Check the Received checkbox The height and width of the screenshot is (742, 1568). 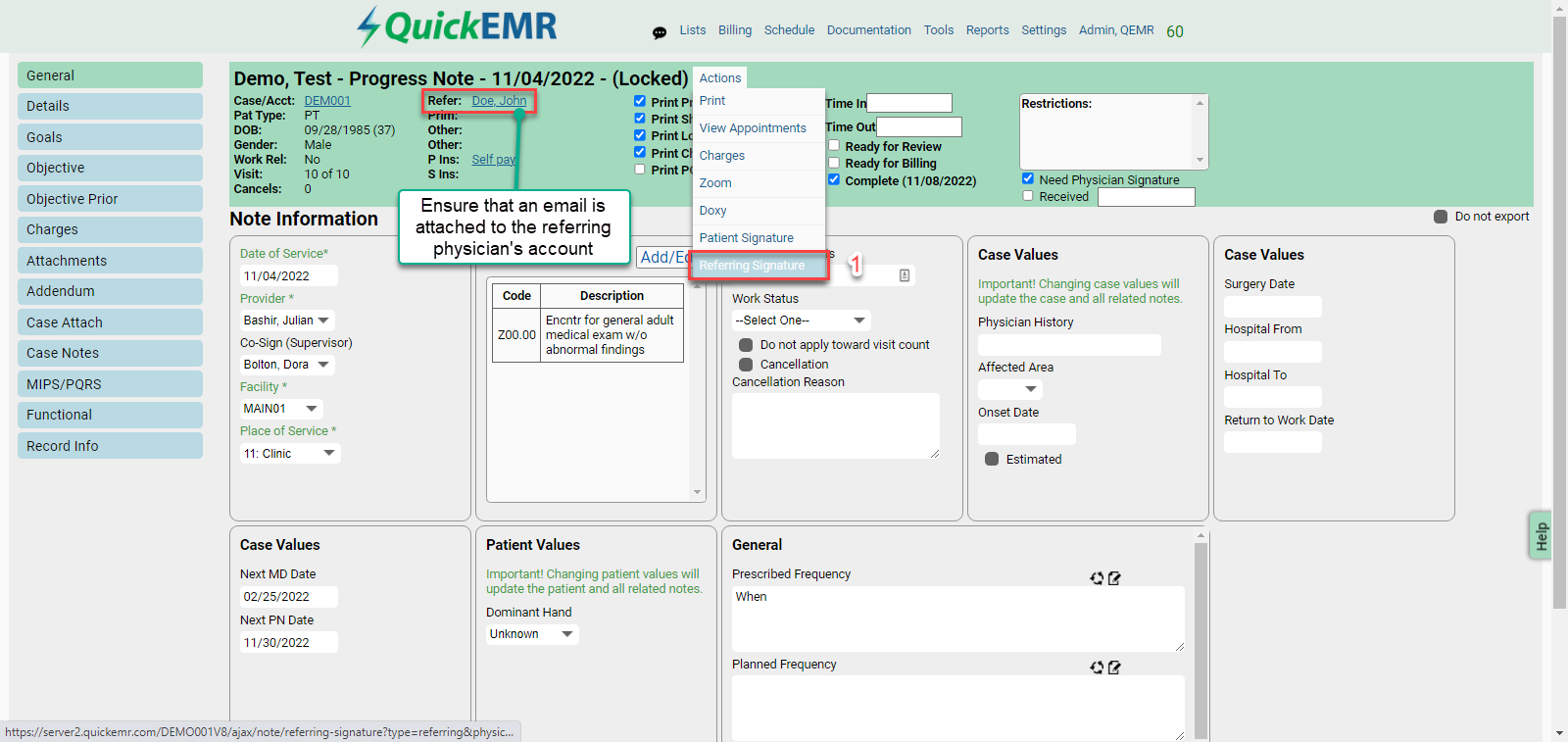click(1028, 196)
